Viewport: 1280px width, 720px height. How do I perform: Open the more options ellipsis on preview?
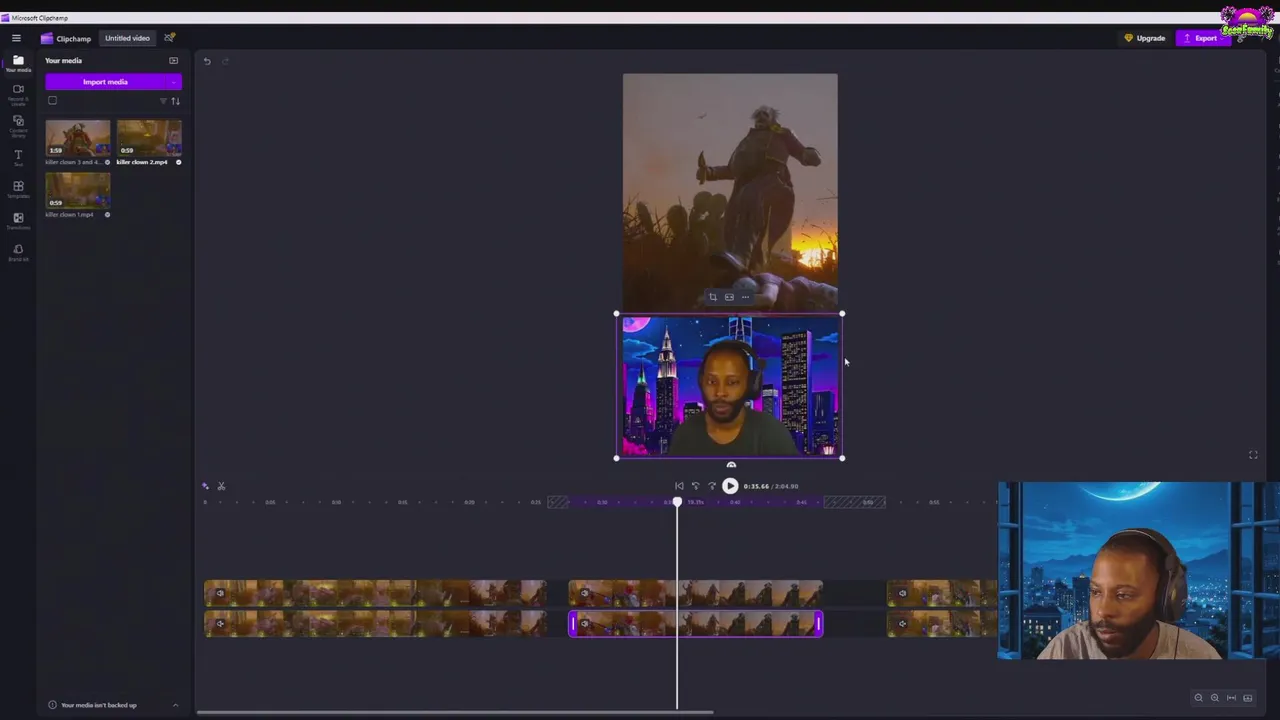point(745,297)
